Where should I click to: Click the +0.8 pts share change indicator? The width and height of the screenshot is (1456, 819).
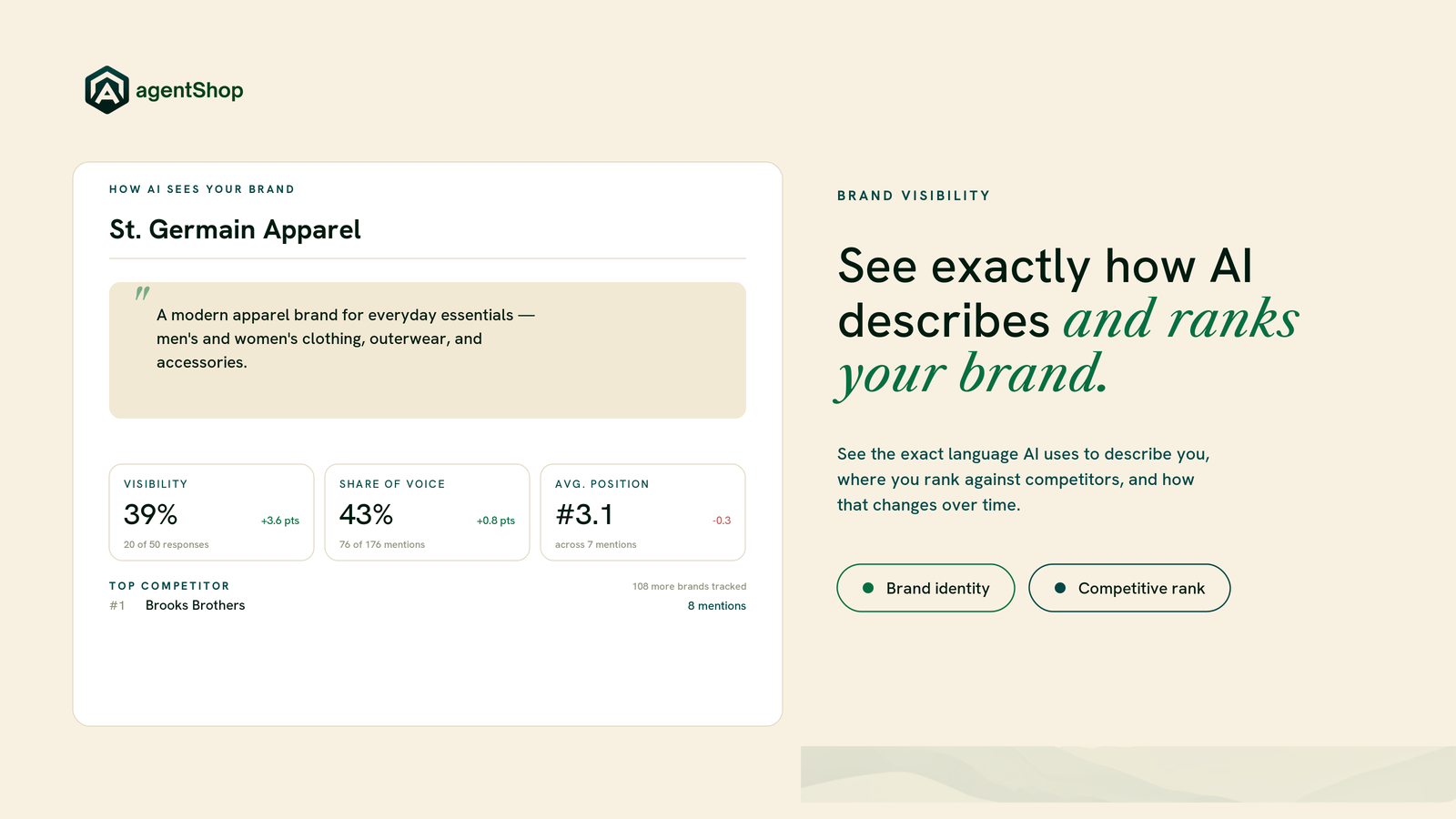(x=496, y=521)
